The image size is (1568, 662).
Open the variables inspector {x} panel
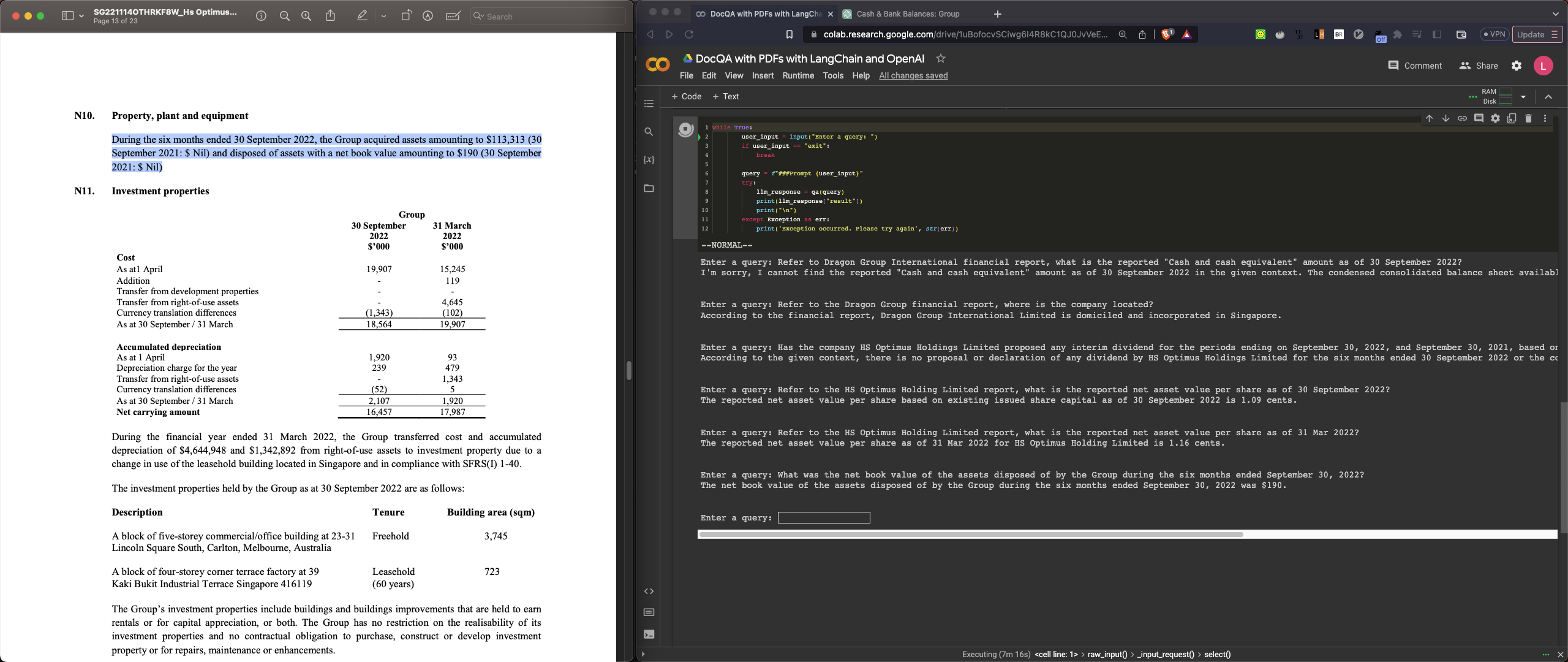[x=649, y=160]
